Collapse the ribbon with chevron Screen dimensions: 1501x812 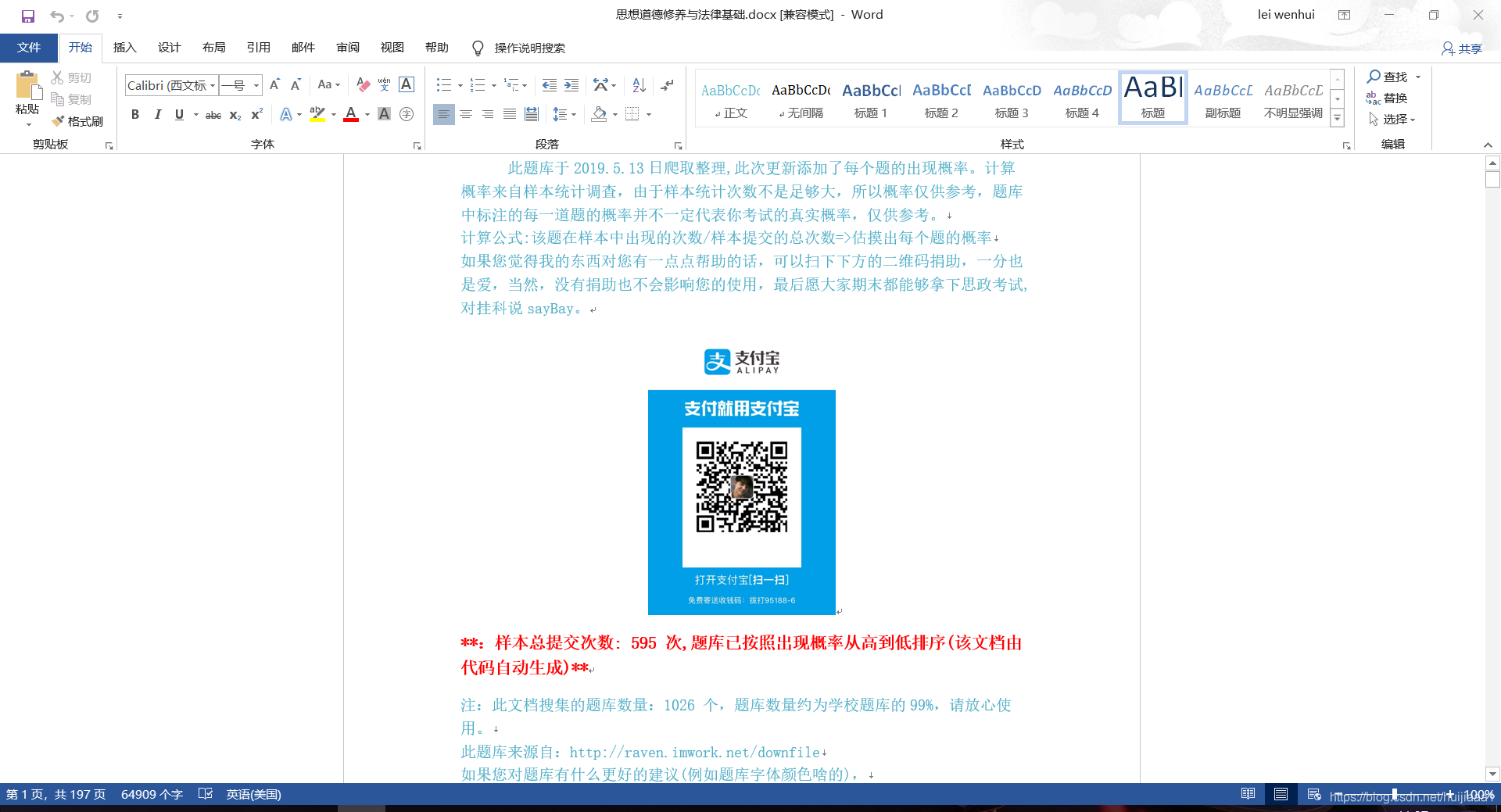point(1488,145)
